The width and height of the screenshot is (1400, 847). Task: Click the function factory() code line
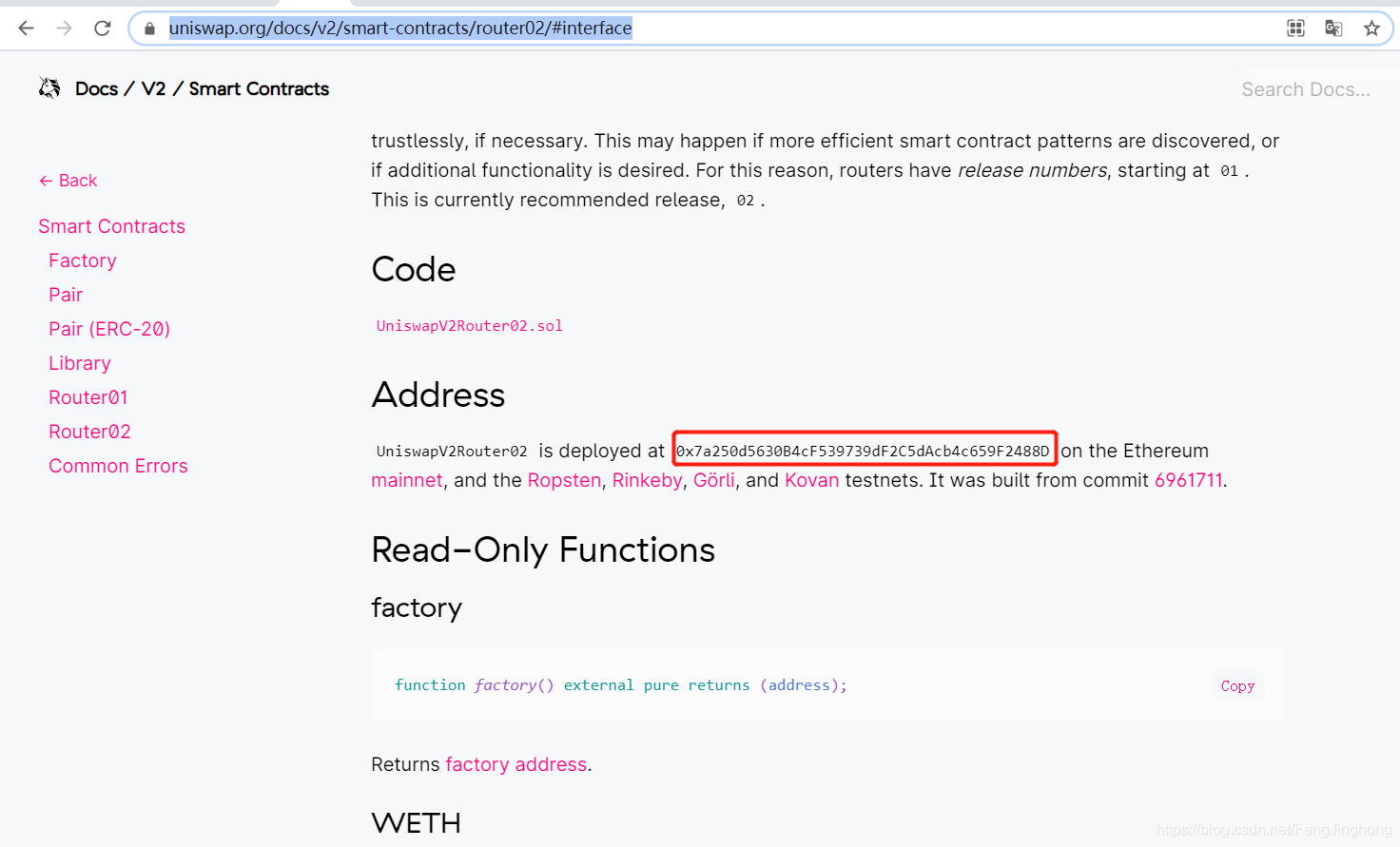pyautogui.click(x=621, y=685)
